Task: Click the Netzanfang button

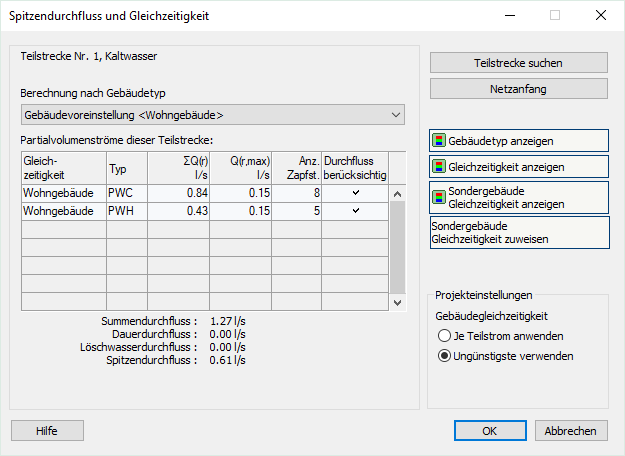Action: [x=519, y=89]
